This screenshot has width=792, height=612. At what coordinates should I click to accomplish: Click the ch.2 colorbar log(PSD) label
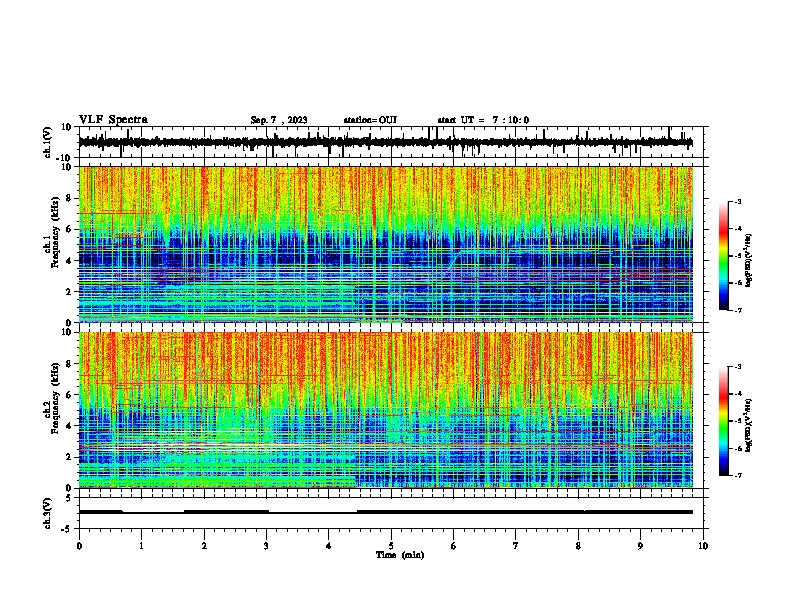pos(749,426)
